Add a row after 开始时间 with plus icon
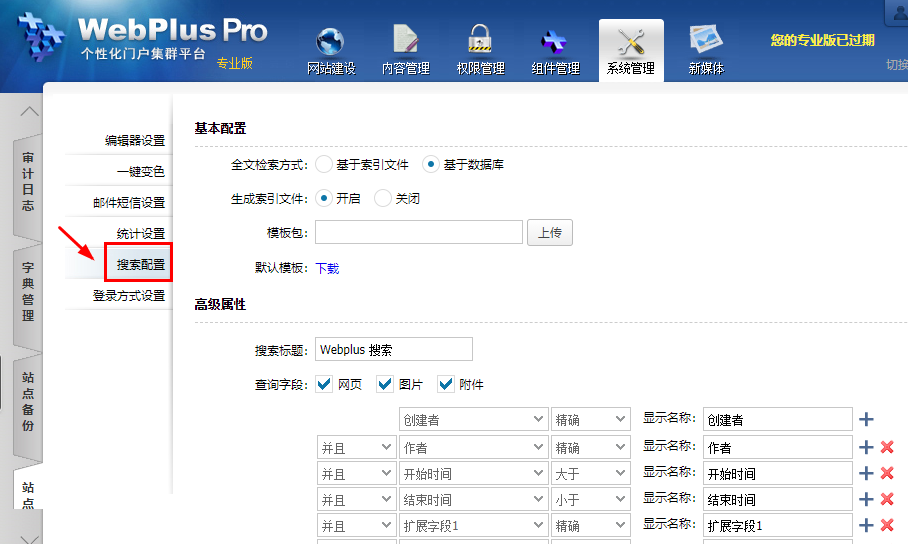Viewport: 908px width, 544px height. point(866,473)
